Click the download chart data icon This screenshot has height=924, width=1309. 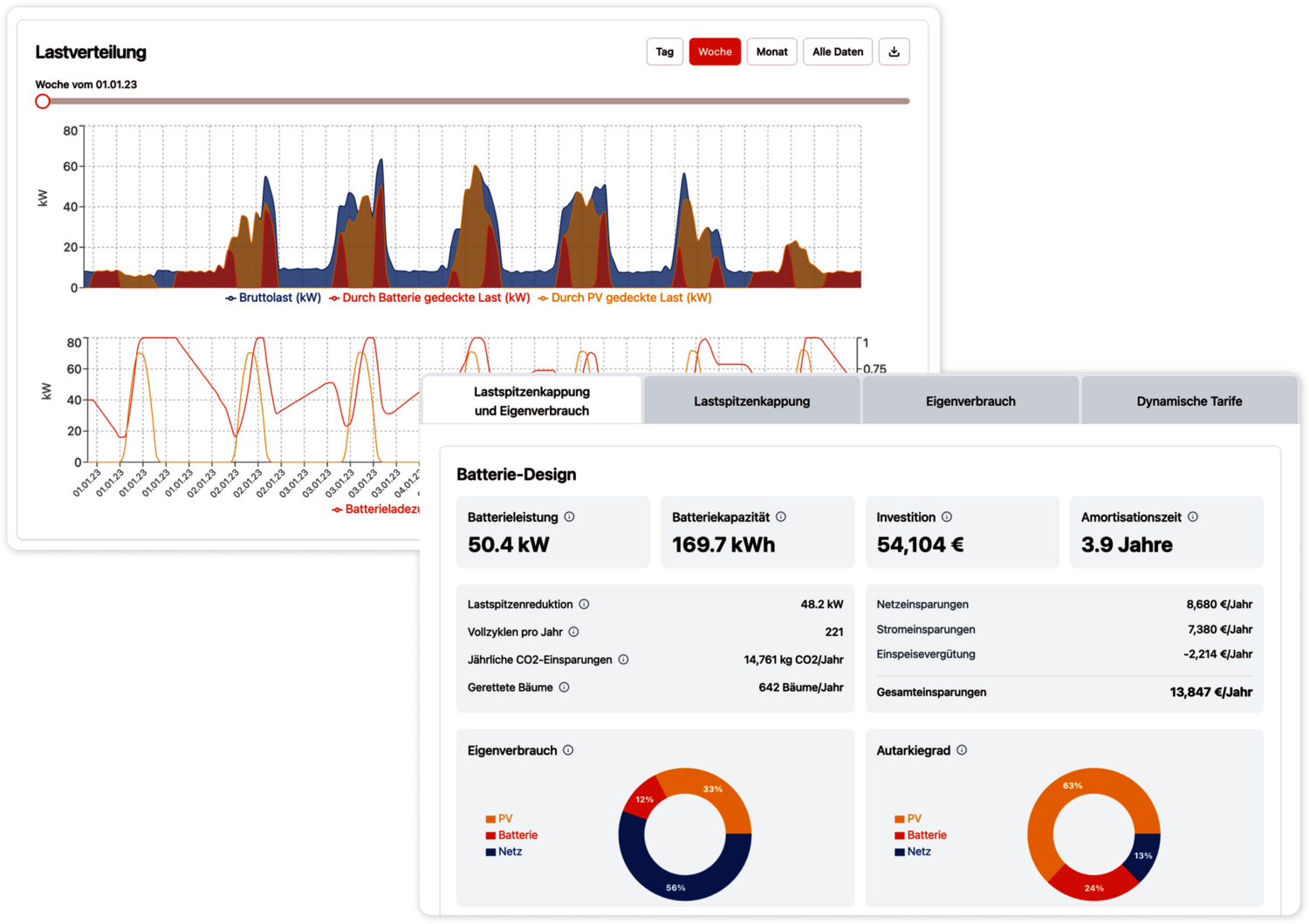894,51
